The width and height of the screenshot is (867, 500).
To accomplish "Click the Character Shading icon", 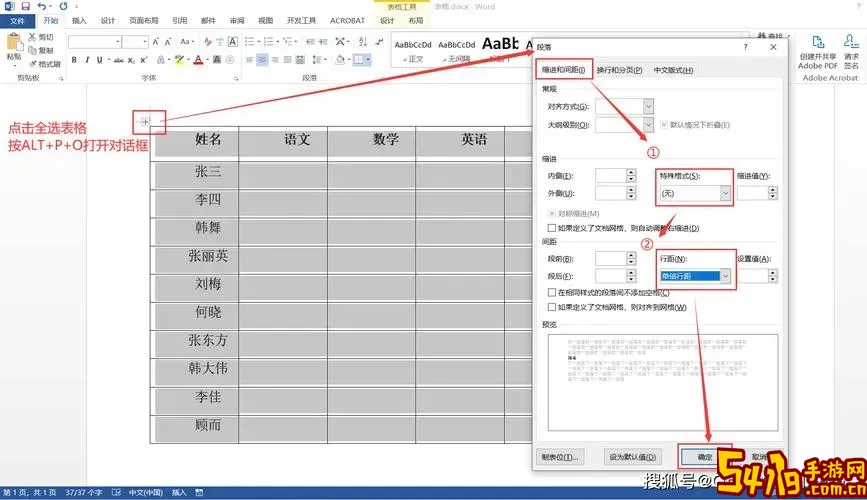I will [217, 60].
